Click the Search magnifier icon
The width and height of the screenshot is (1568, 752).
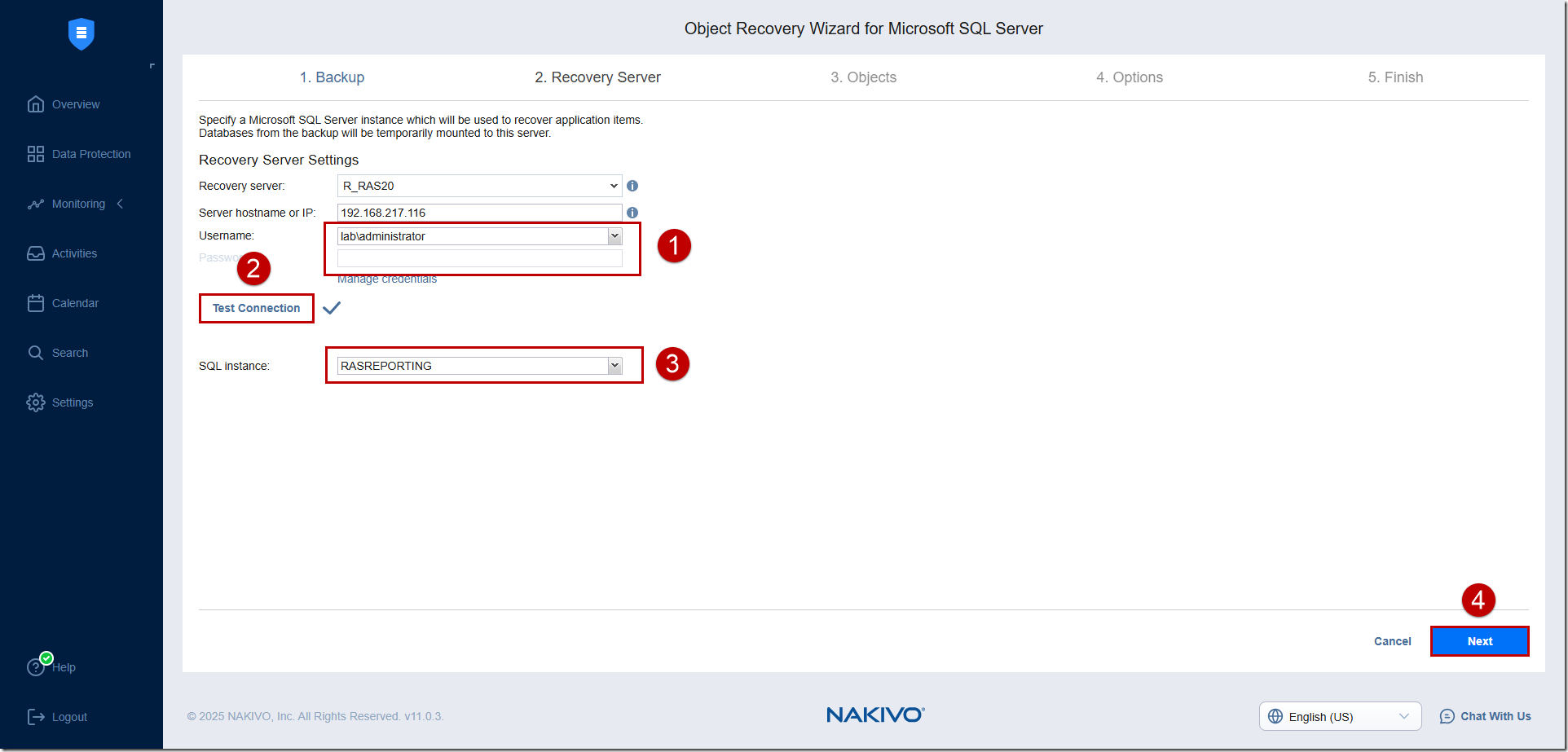(36, 353)
